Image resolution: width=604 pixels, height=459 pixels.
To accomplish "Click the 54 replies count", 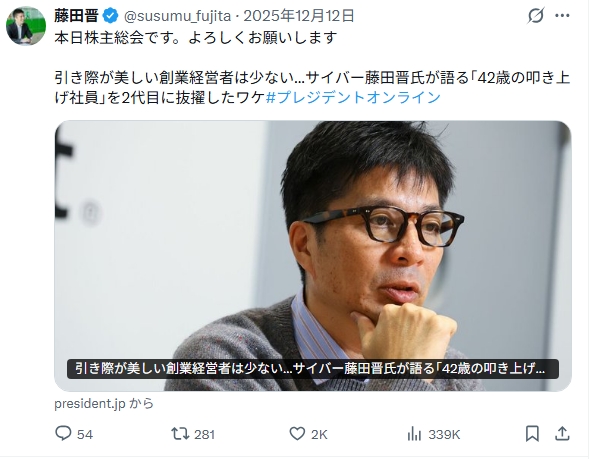I will coord(85,435).
